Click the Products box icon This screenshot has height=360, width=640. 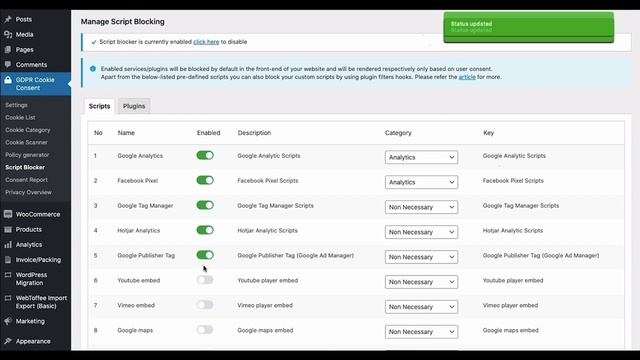point(8,229)
